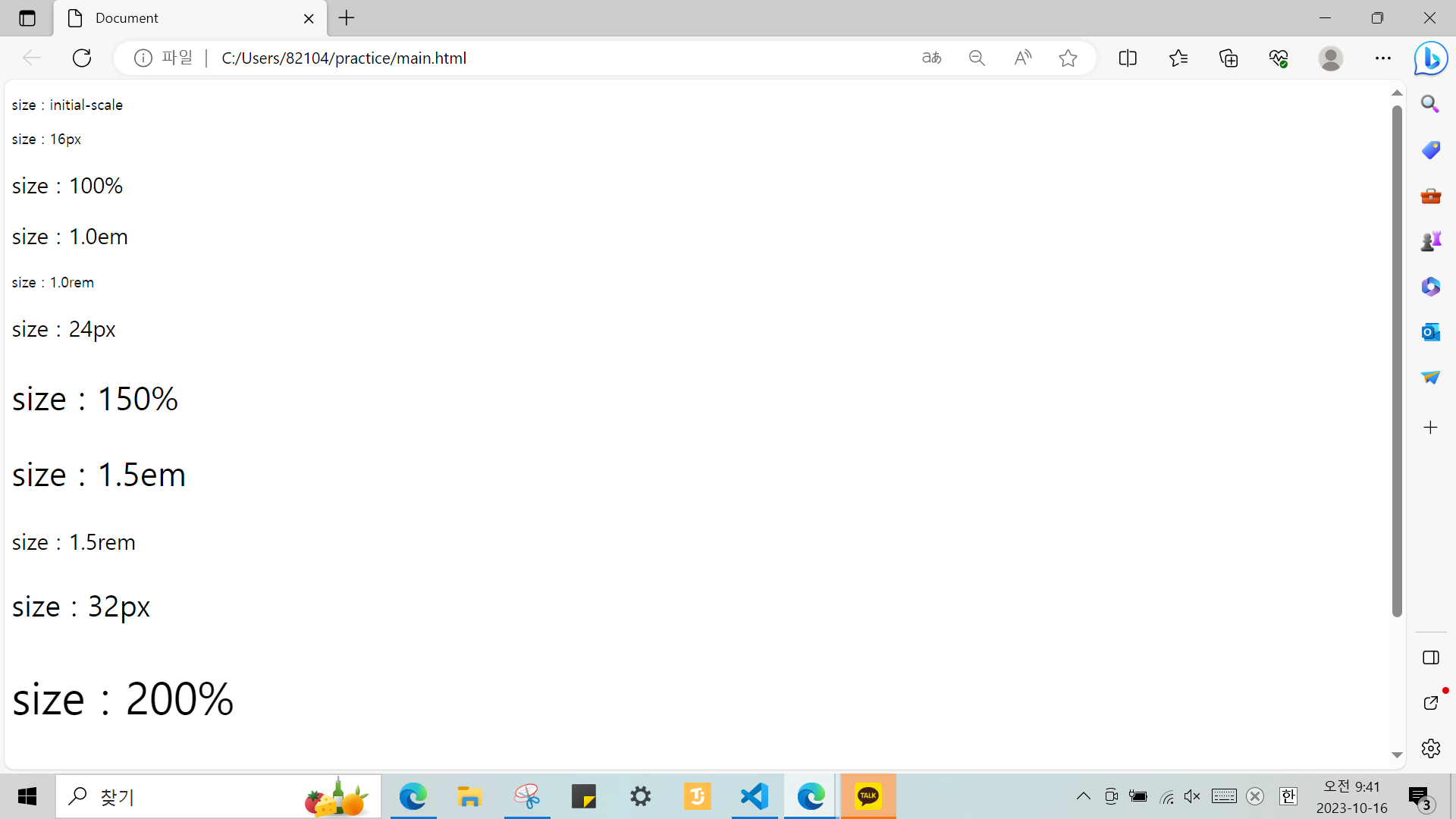The height and width of the screenshot is (819, 1456).
Task: Open split screen view
Action: pyautogui.click(x=1128, y=58)
